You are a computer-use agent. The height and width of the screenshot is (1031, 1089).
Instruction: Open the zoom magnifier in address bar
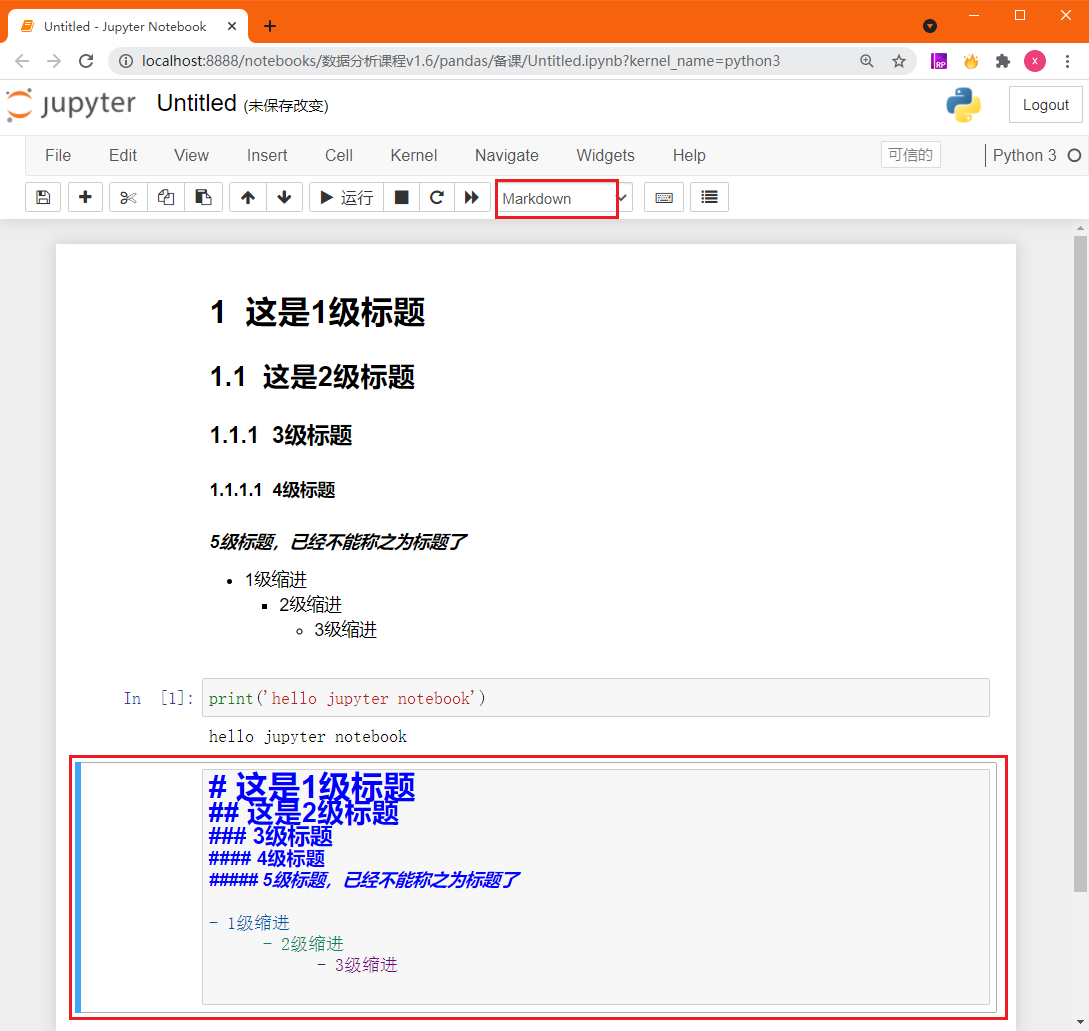(866, 61)
